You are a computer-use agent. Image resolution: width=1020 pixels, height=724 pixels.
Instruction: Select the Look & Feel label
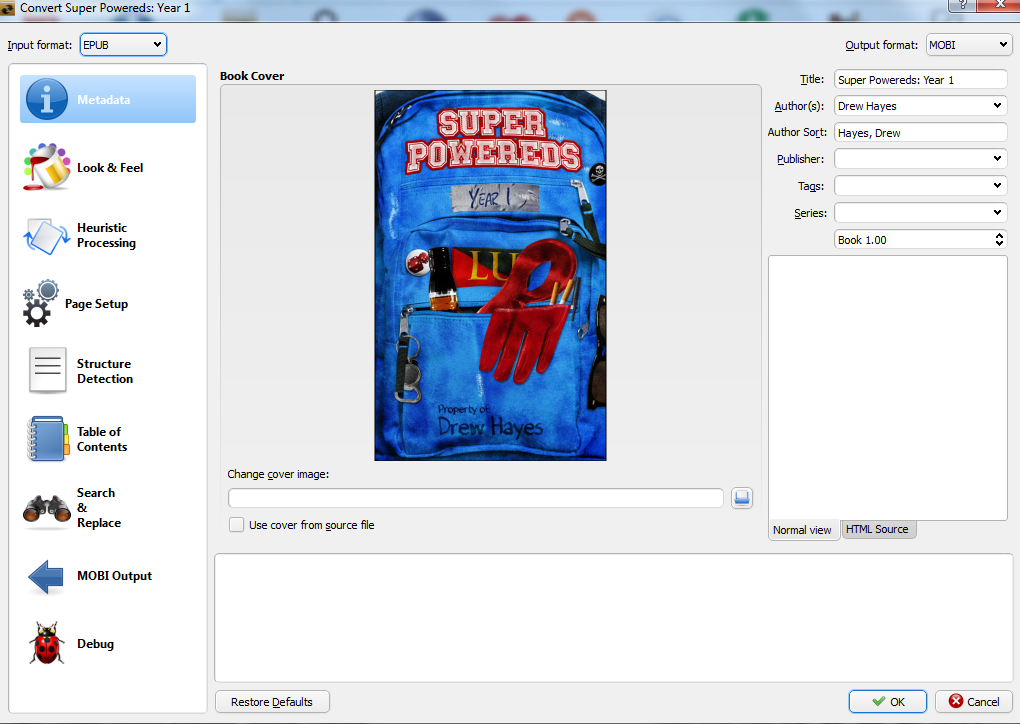point(110,168)
